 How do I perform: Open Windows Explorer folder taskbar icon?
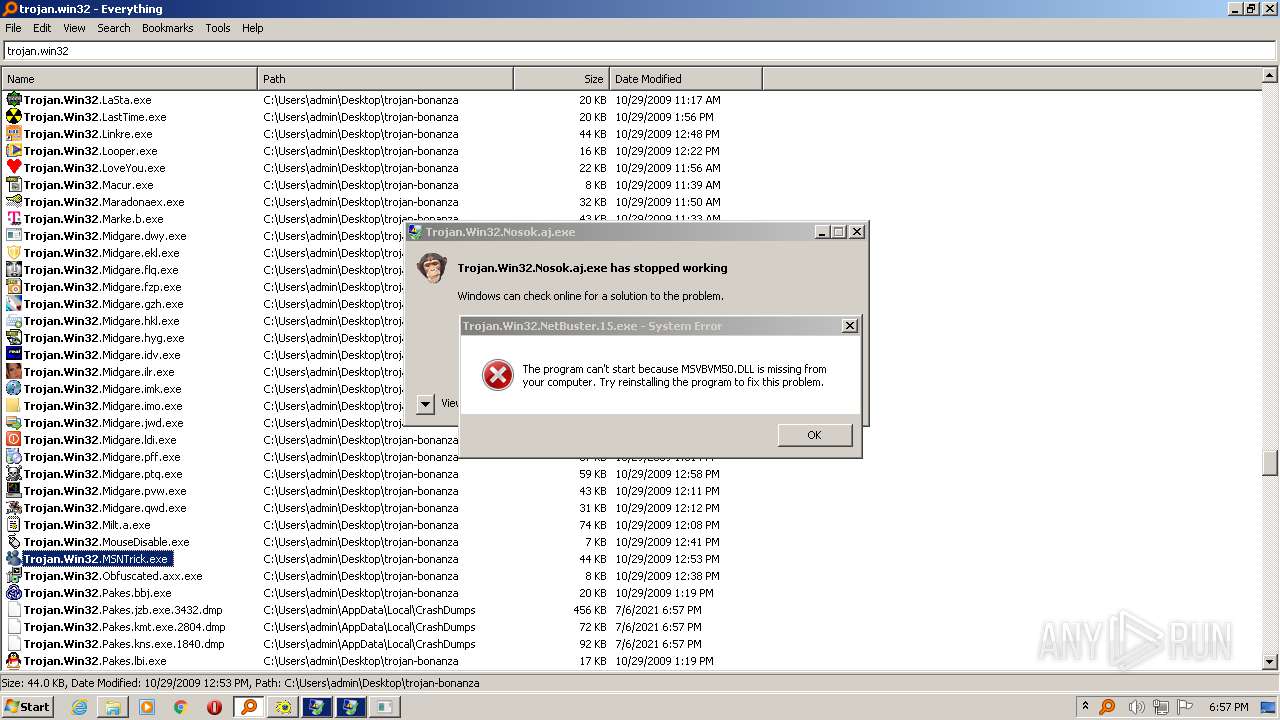point(113,707)
